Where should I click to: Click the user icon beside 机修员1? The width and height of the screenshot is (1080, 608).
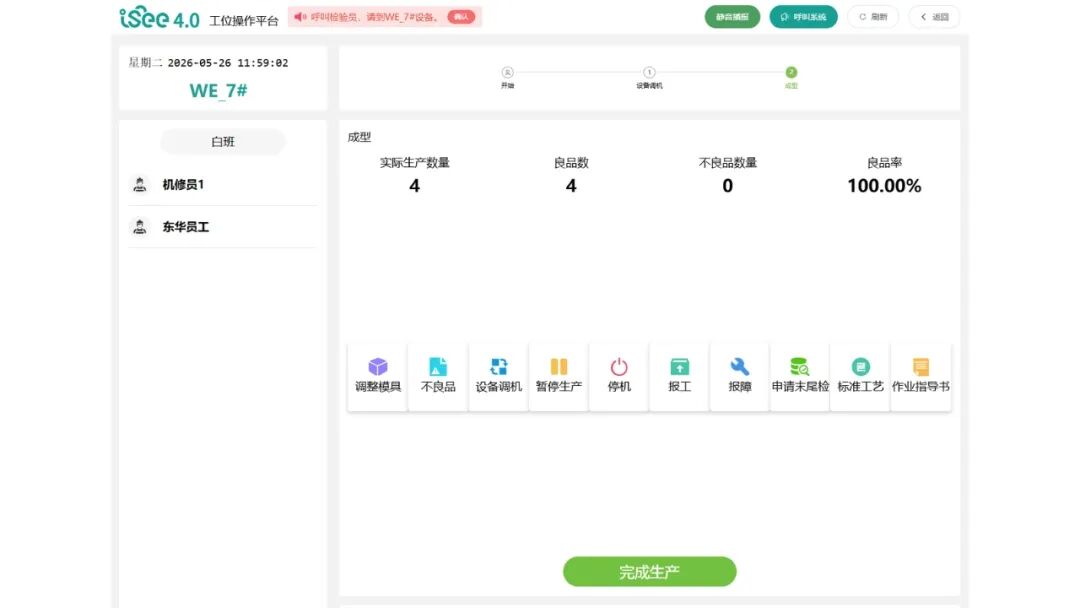[x=140, y=185]
